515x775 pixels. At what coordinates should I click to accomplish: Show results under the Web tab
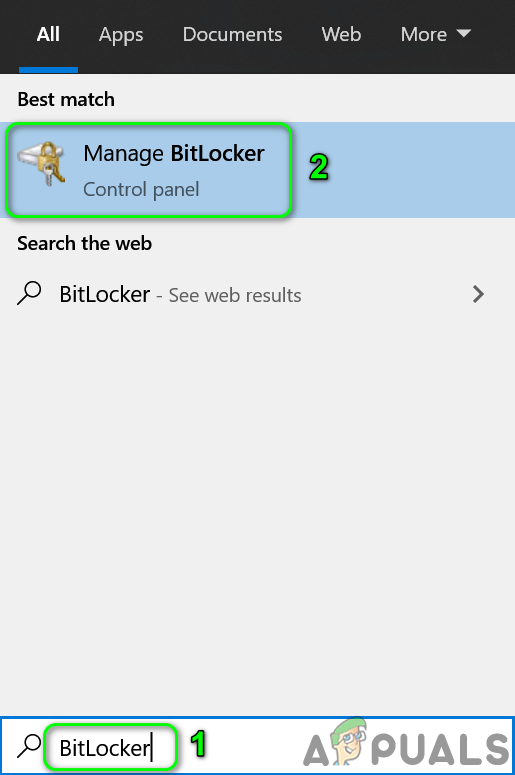341,35
